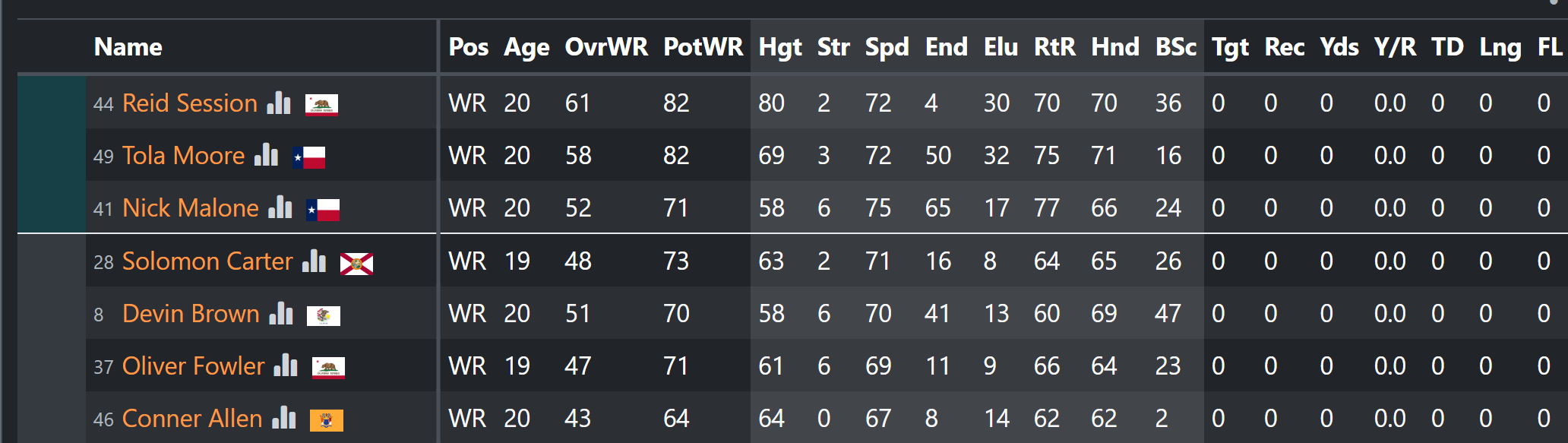Open stats chart icon beside Oliver Fowler

(x=286, y=365)
